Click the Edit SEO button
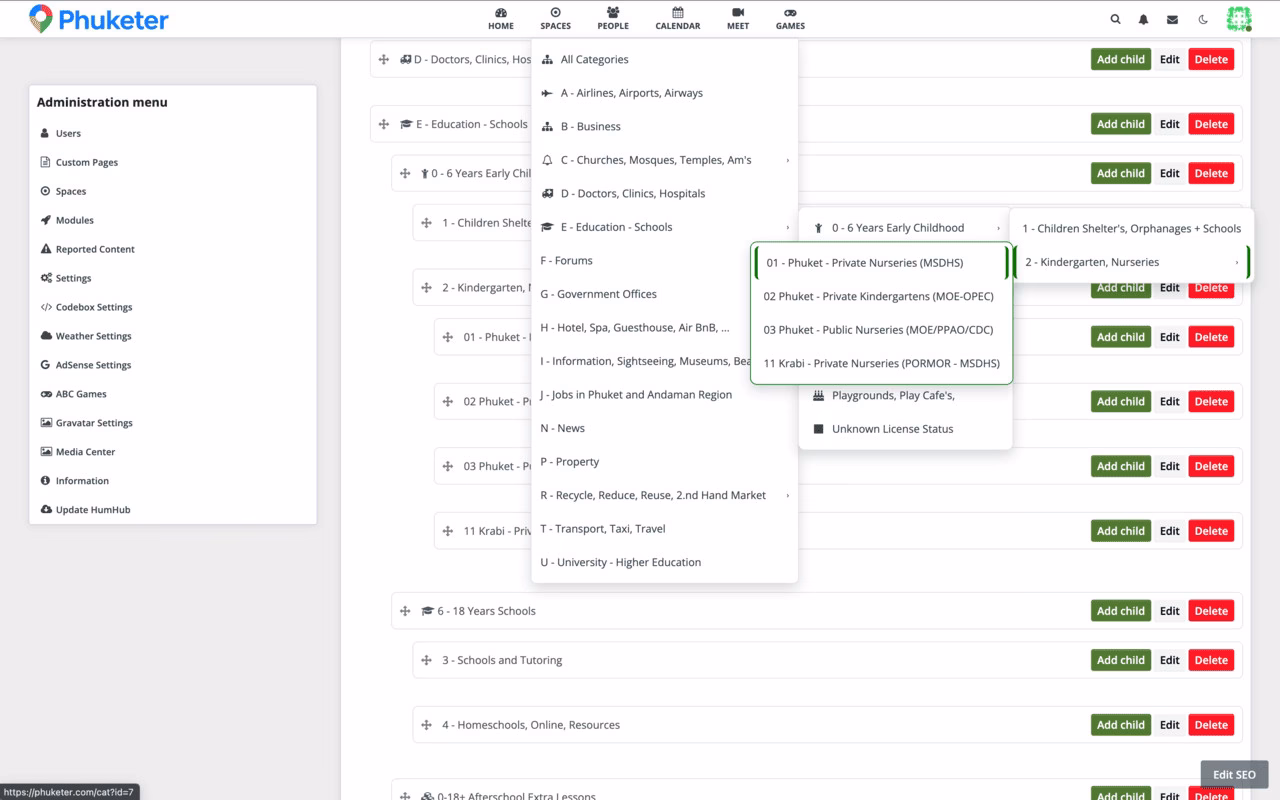Image resolution: width=1280 pixels, height=800 pixels. (1234, 775)
